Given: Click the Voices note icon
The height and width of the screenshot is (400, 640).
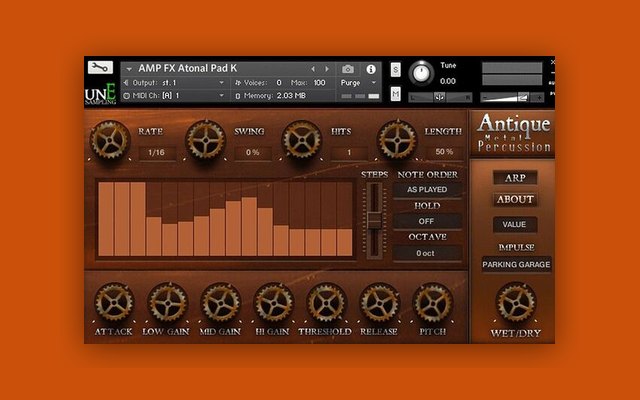Looking at the screenshot, I should (238, 83).
